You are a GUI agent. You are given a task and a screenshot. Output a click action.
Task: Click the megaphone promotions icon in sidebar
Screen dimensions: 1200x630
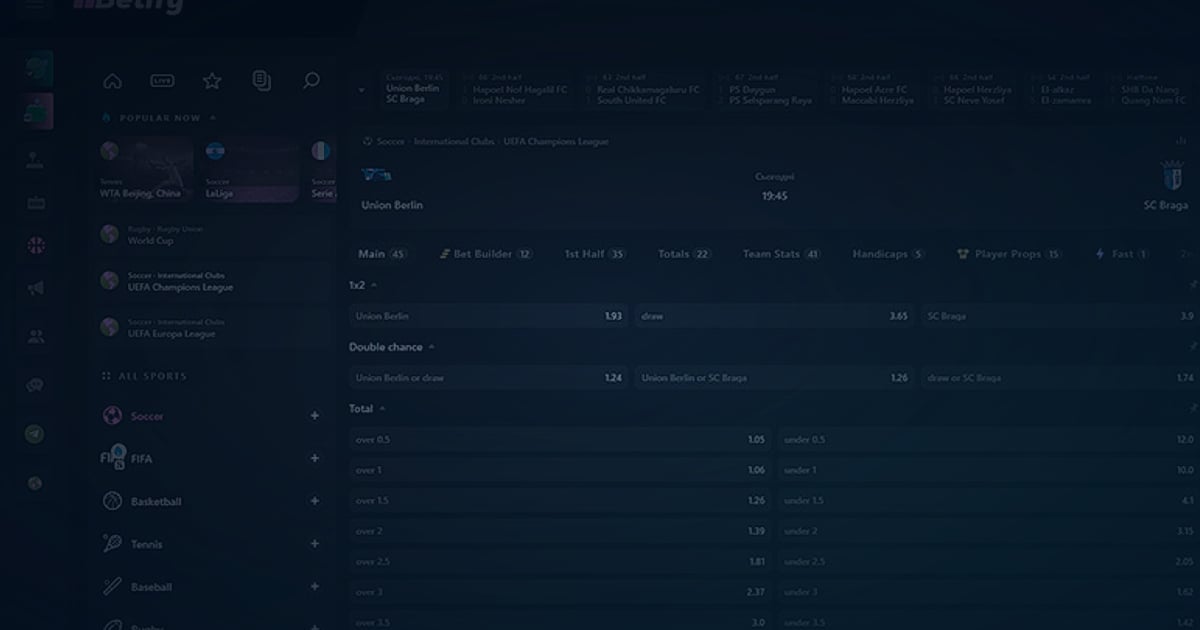[x=36, y=289]
